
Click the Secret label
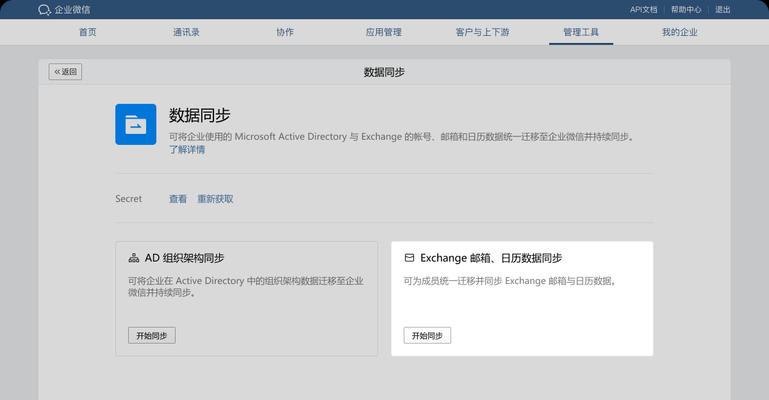coord(128,199)
